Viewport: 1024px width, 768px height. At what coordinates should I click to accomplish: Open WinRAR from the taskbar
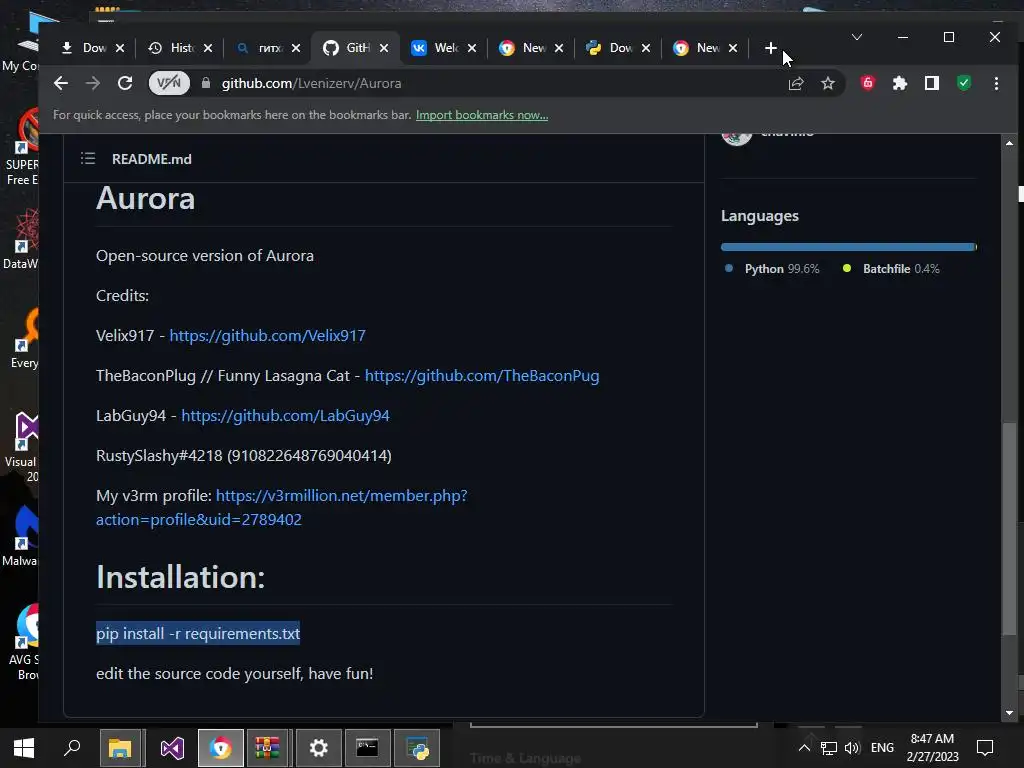point(267,748)
